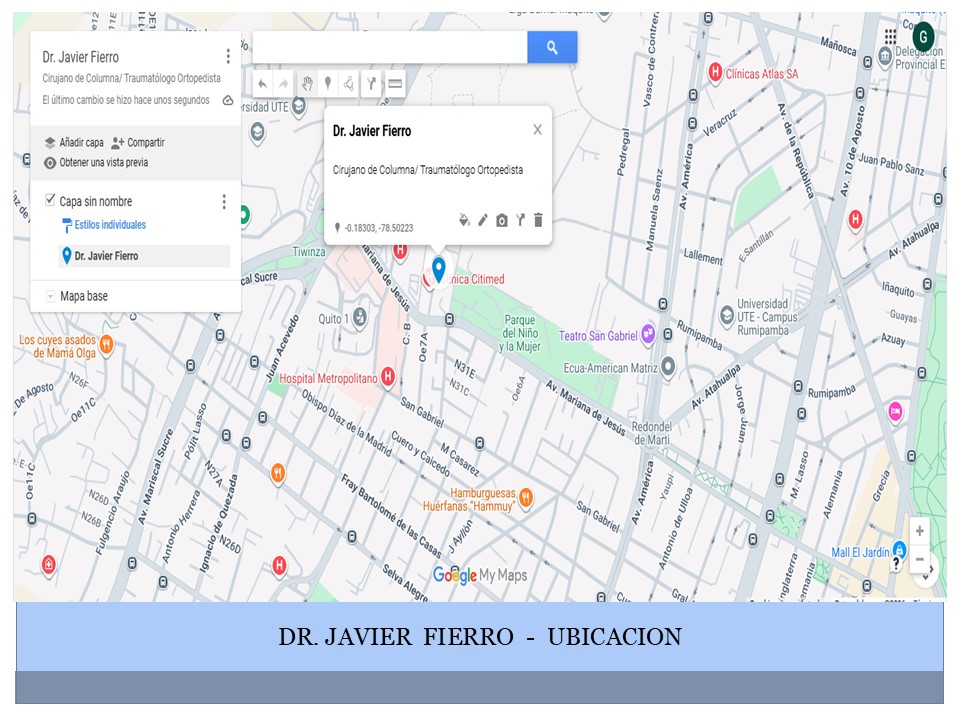Click the Redondel de Martí label

[x=651, y=433]
